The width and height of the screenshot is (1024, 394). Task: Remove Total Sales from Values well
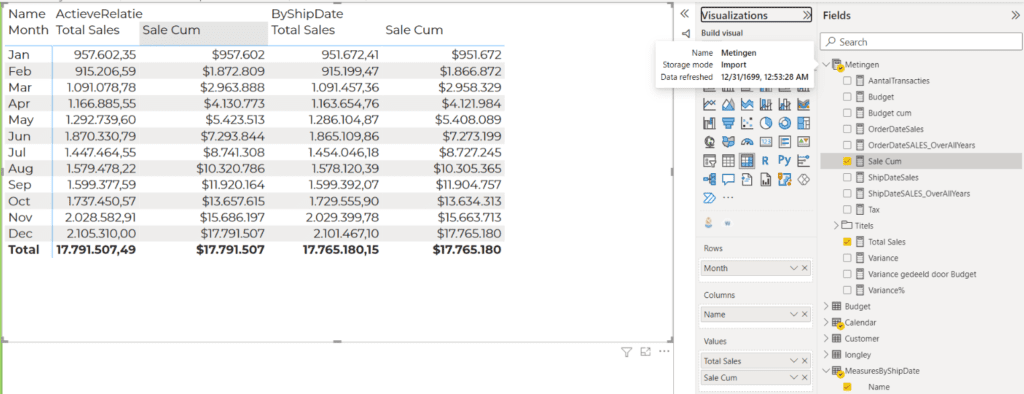click(x=805, y=361)
